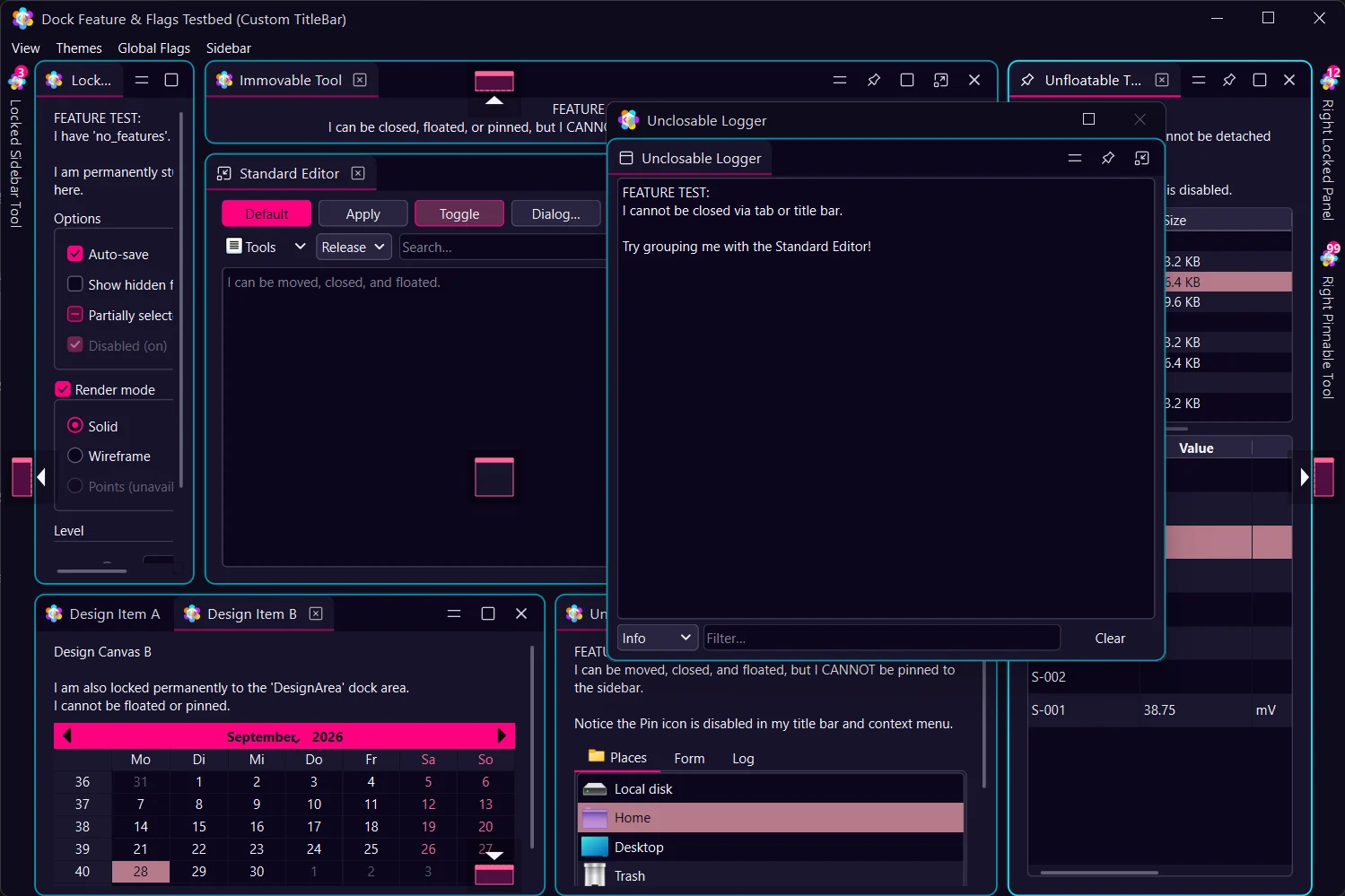This screenshot has height=896, width=1345.
Task: Float the Immovable Tool panel
Action: (x=940, y=80)
